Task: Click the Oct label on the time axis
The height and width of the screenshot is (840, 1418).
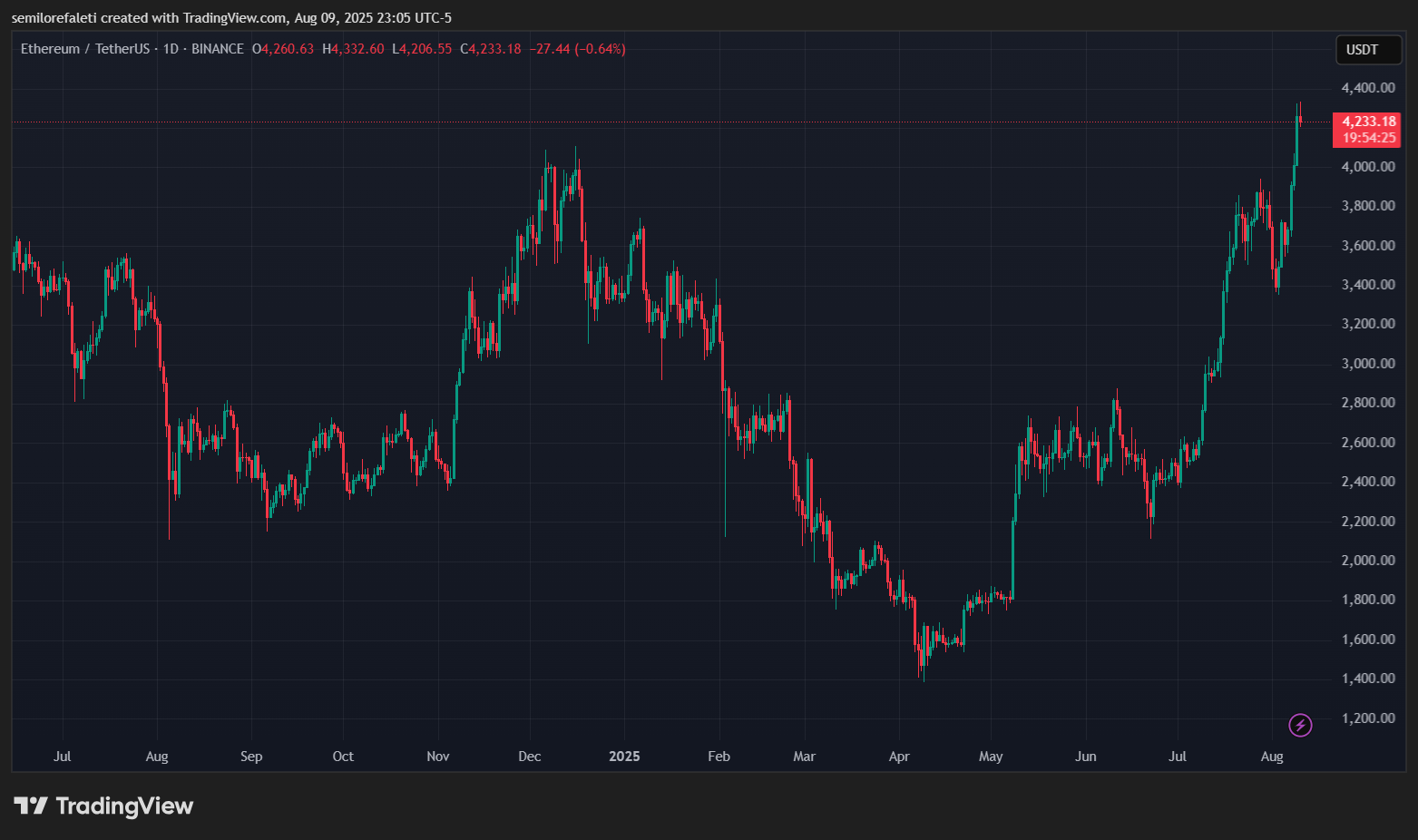Action: 343,757
